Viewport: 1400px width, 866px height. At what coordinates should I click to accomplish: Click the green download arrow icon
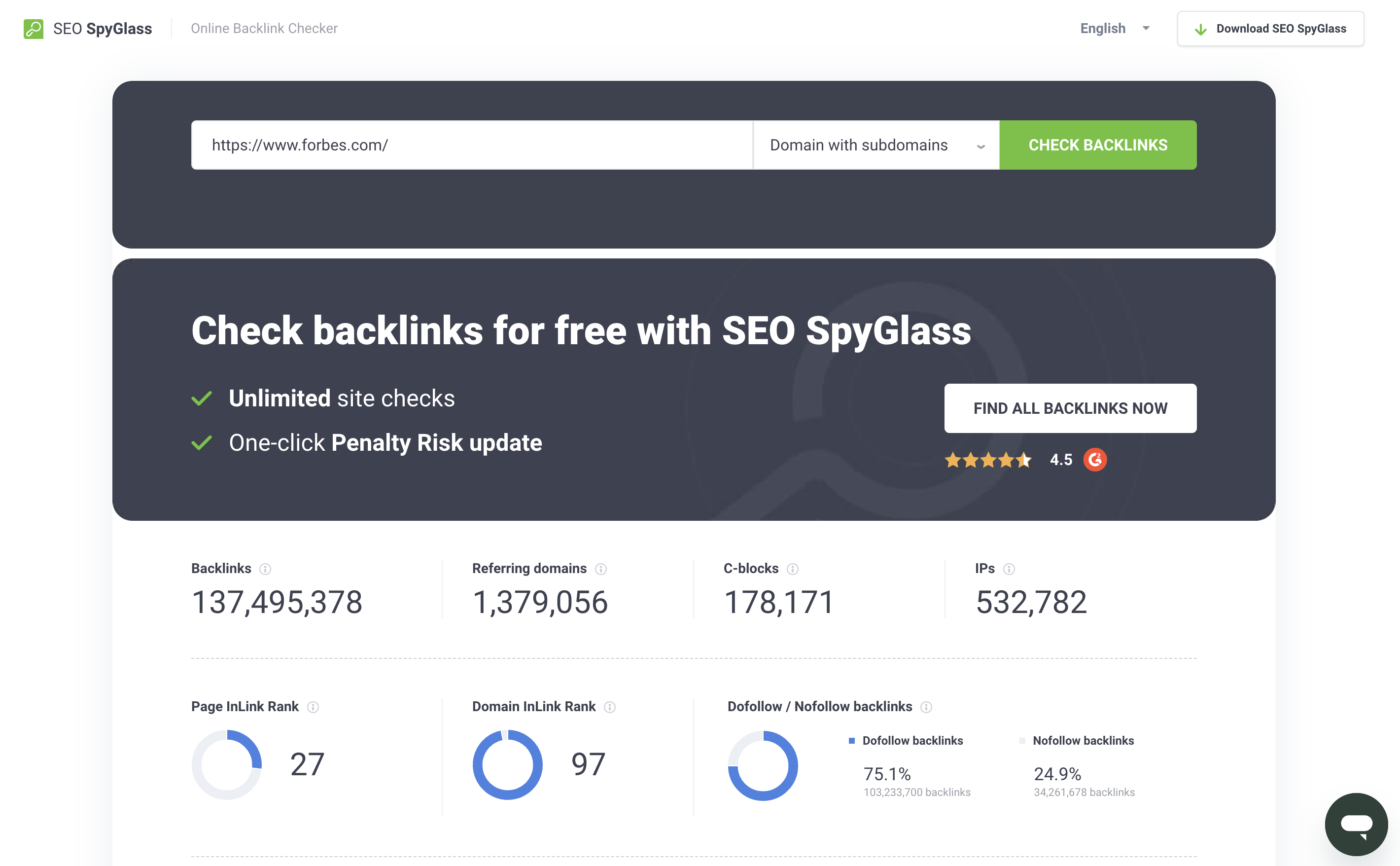click(x=1201, y=29)
